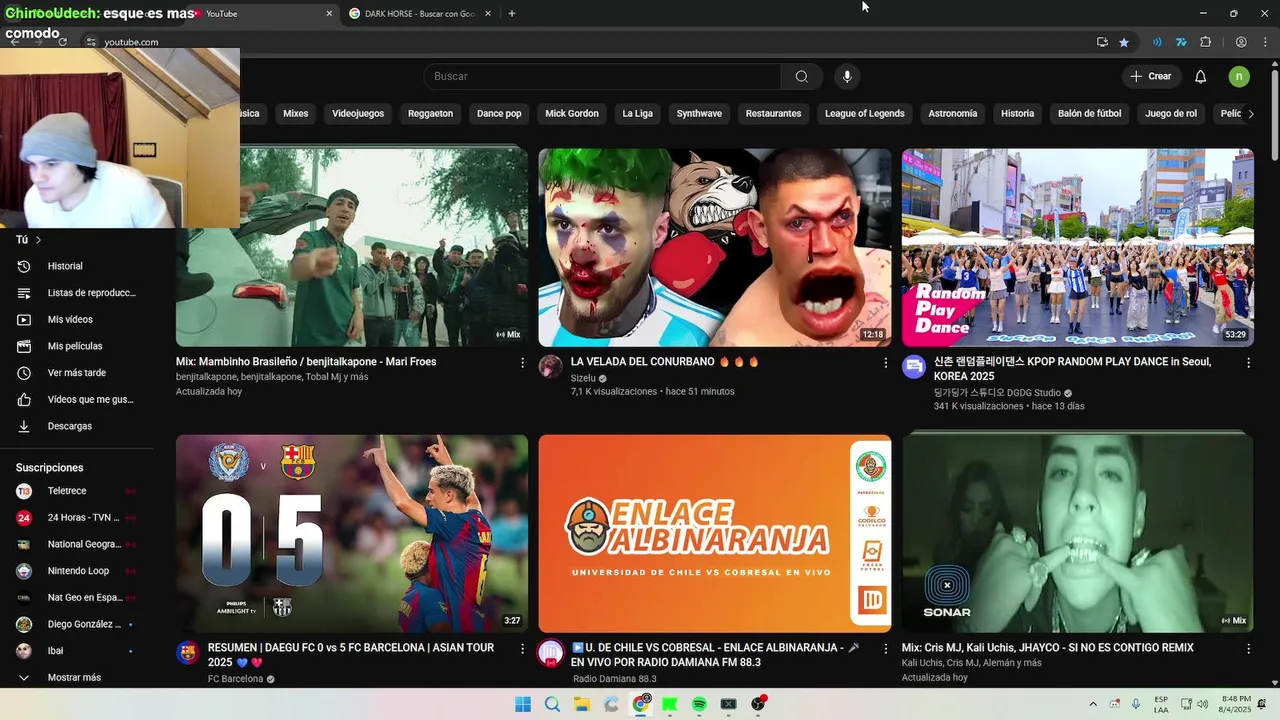Select the League of Legends chip
The width and height of the screenshot is (1280, 720).
click(865, 113)
